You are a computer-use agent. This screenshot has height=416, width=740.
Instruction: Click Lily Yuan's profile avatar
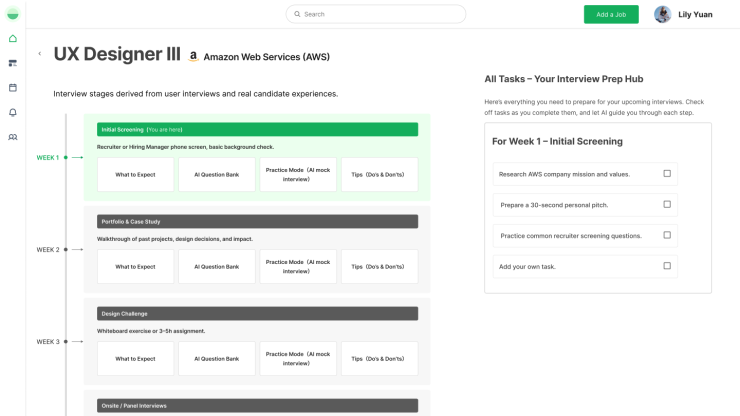point(662,14)
